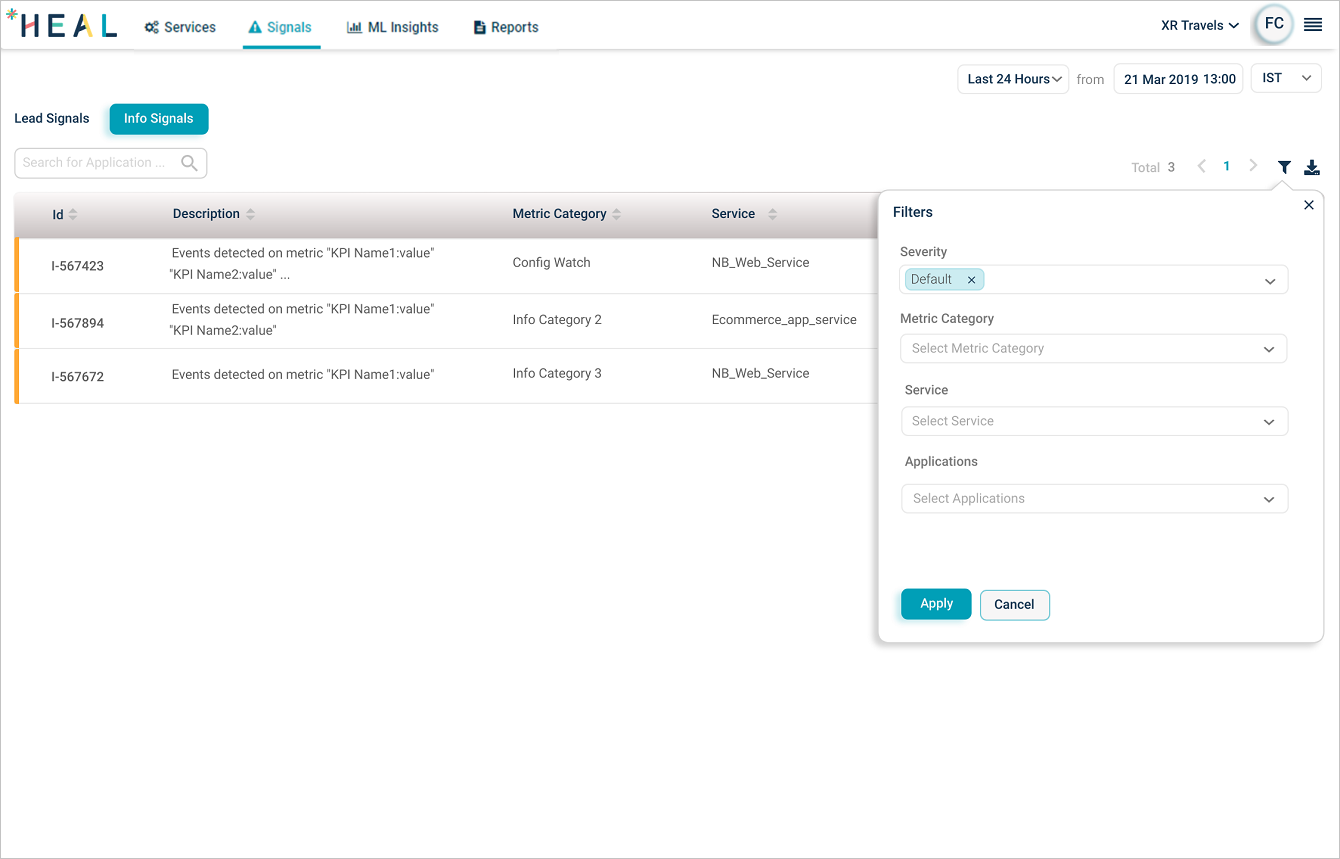
Task: Open the hamburger menu icon
Action: [1313, 25]
